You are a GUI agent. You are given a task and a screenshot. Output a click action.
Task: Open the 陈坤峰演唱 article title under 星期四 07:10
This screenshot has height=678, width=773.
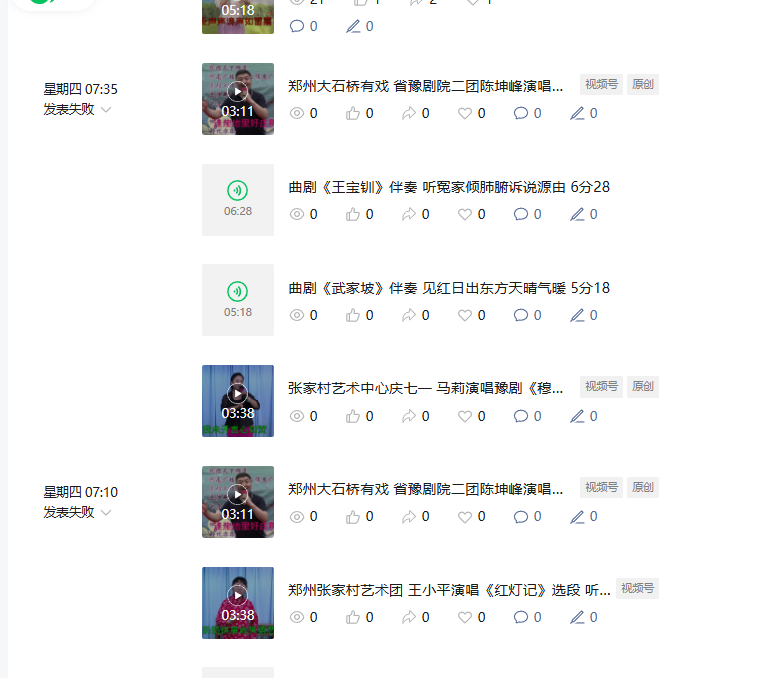(425, 489)
